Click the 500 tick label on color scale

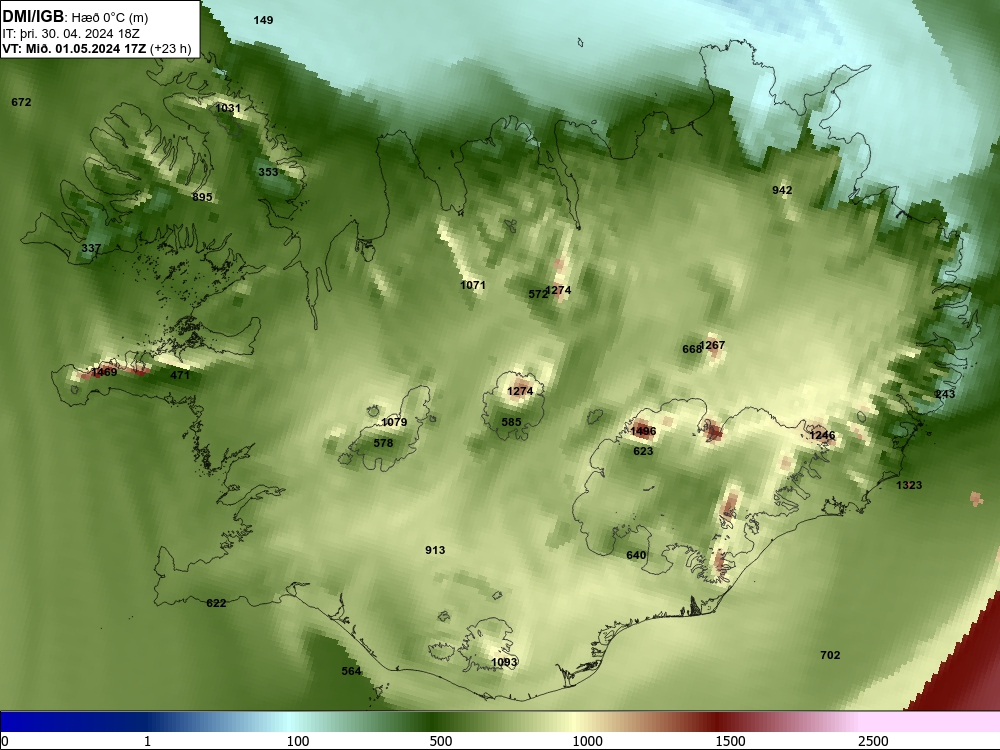441,741
